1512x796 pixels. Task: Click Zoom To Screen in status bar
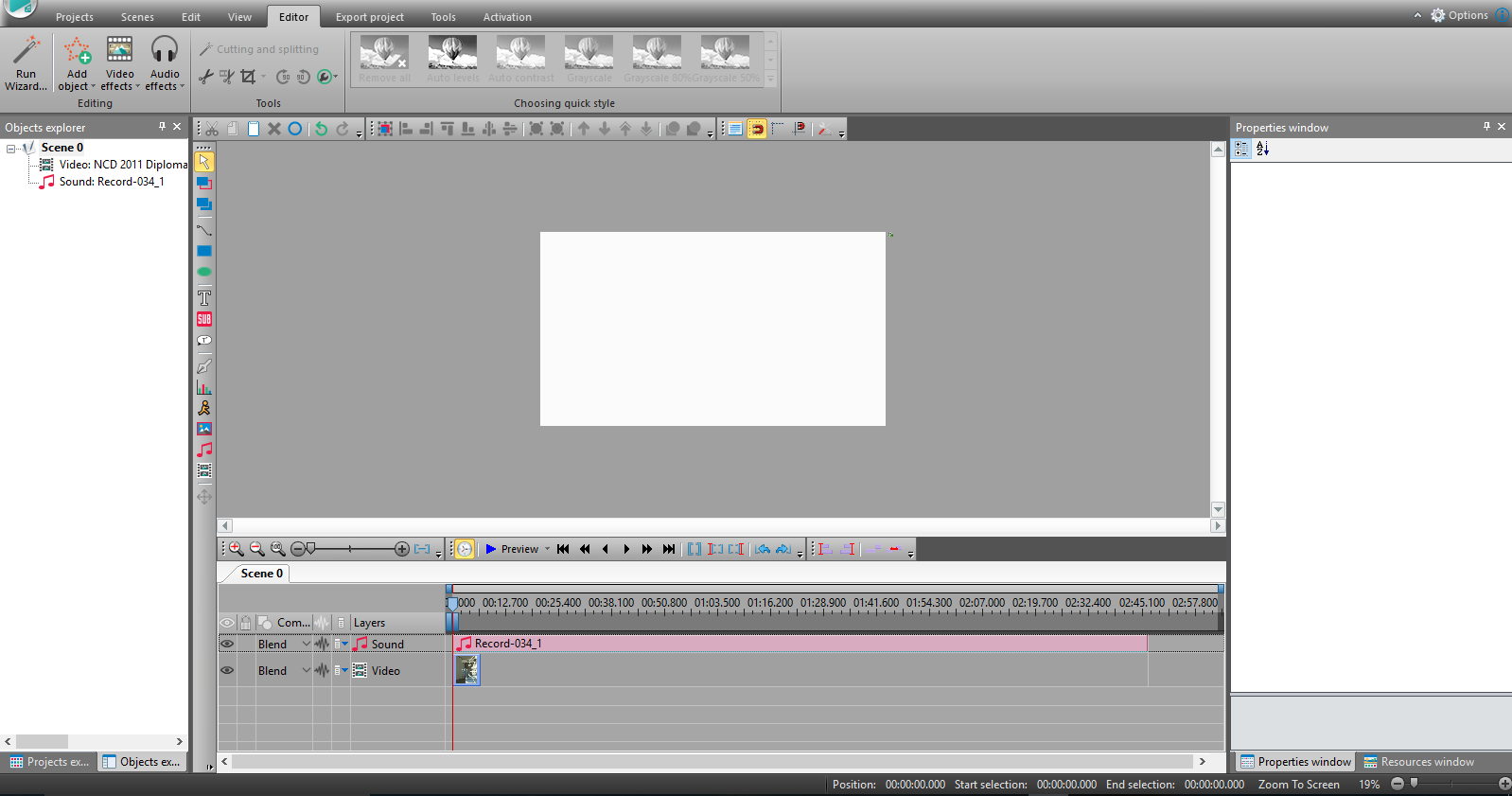pyautogui.click(x=1298, y=785)
